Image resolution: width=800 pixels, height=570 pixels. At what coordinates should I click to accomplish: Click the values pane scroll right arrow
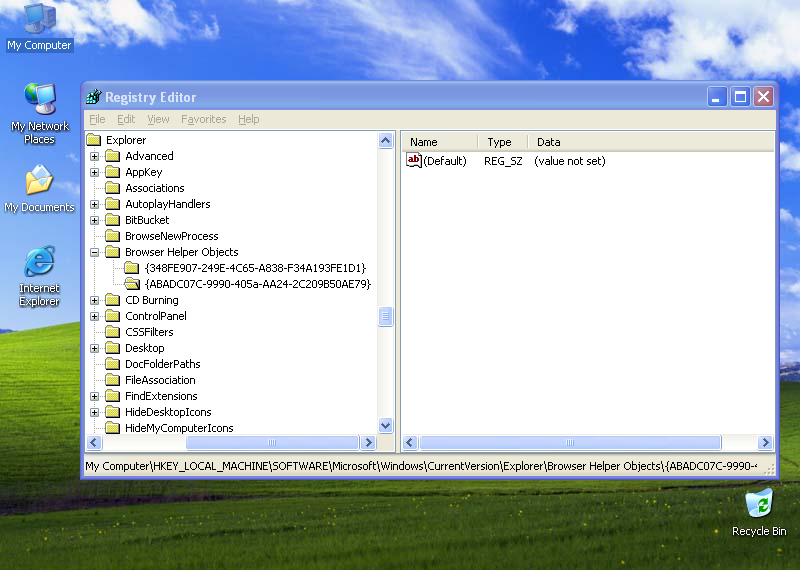pyautogui.click(x=765, y=442)
